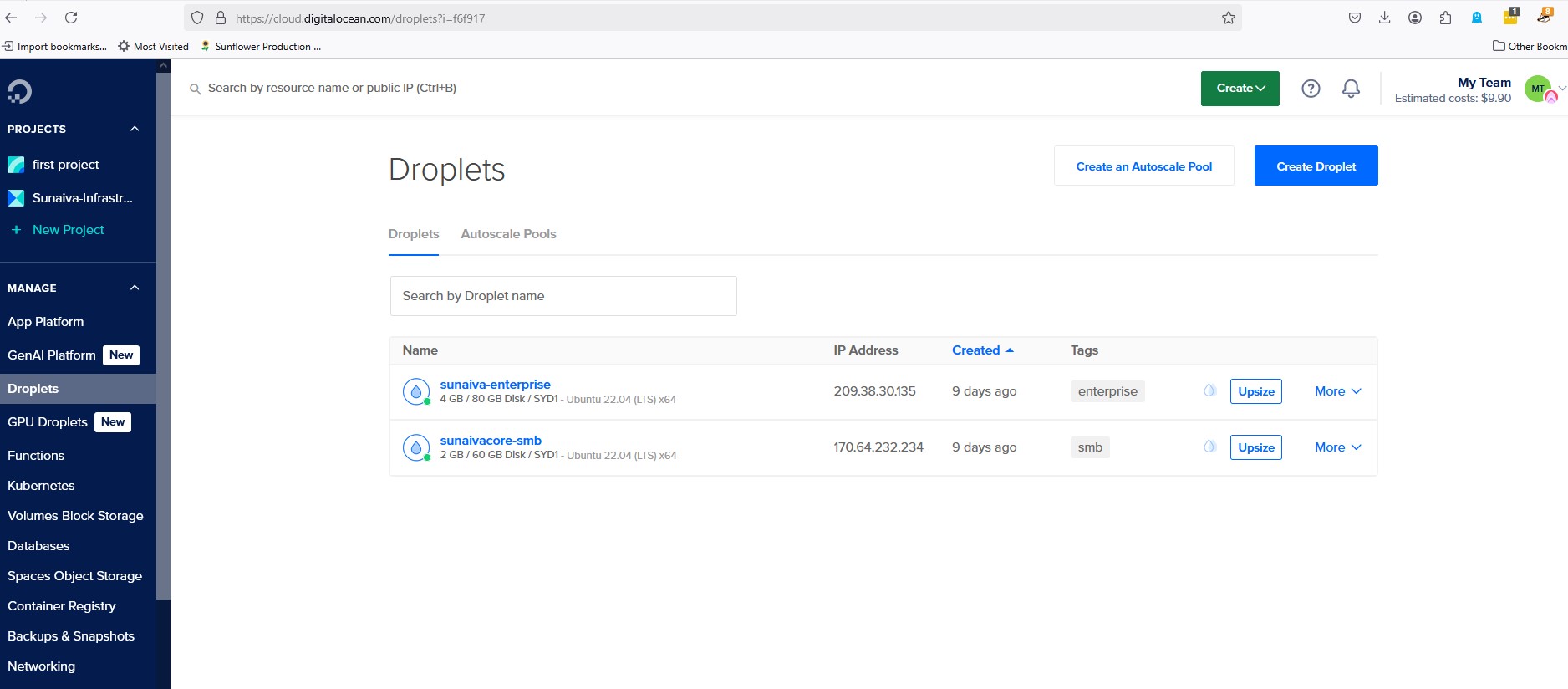Bookmark this page with the star icon
1568x689 pixels.
click(1228, 18)
